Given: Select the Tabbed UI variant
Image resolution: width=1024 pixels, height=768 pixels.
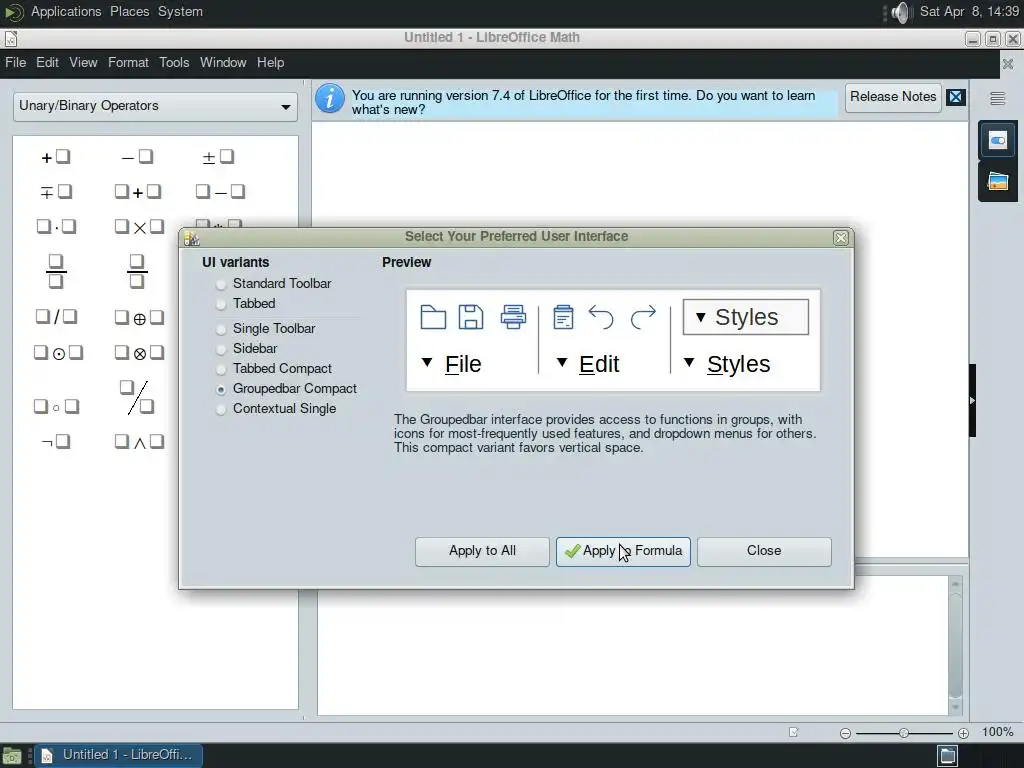Looking at the screenshot, I should pyautogui.click(x=246, y=304).
